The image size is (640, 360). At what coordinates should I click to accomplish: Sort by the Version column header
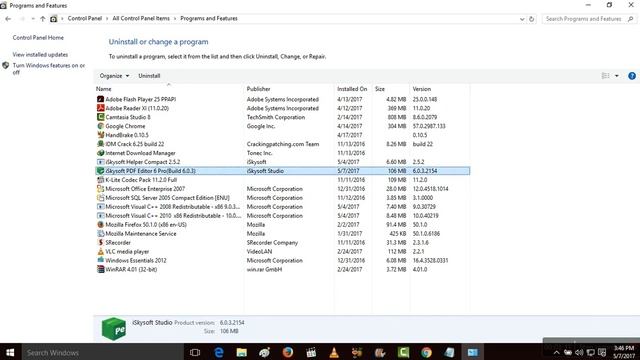click(440, 89)
